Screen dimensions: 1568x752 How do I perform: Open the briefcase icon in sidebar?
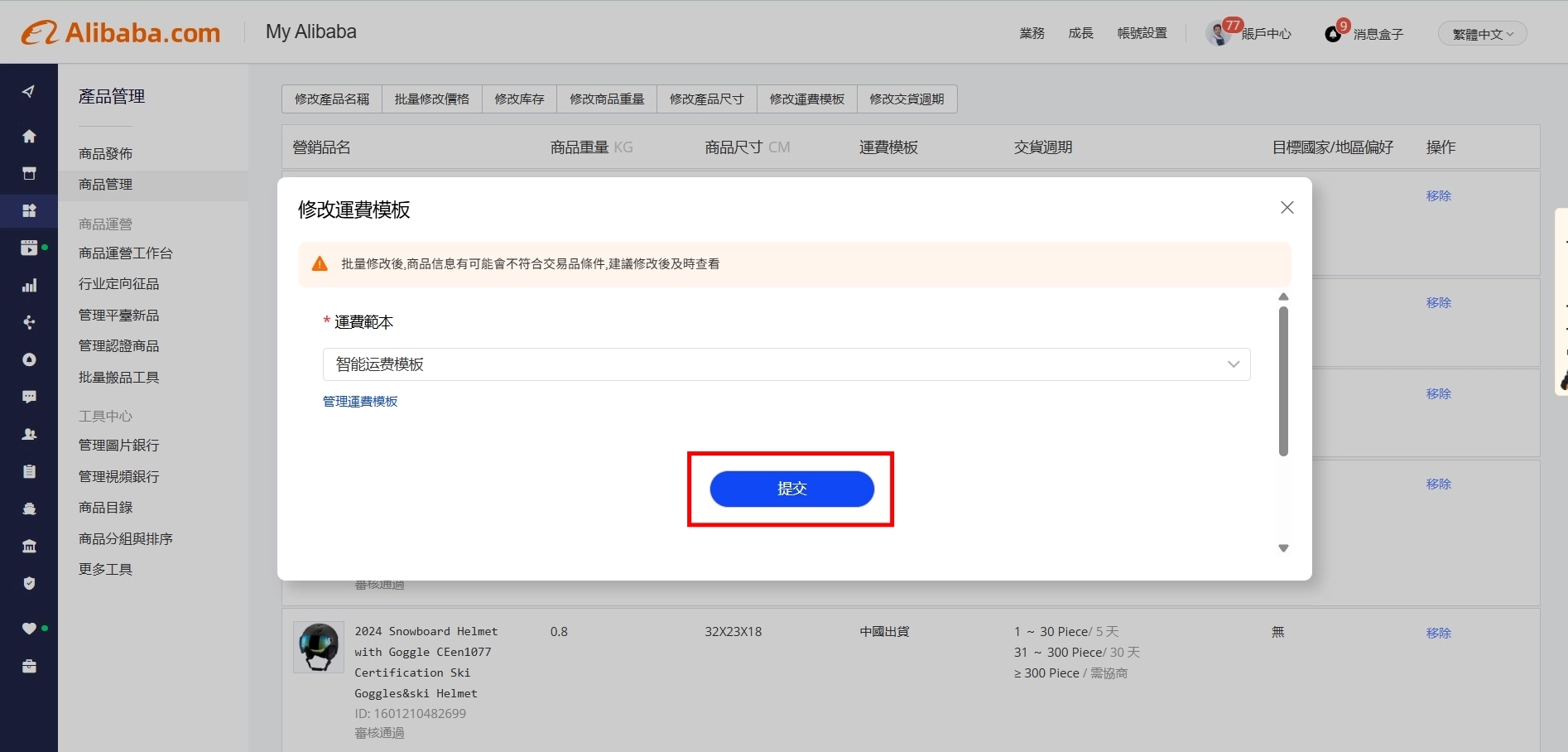coord(29,666)
